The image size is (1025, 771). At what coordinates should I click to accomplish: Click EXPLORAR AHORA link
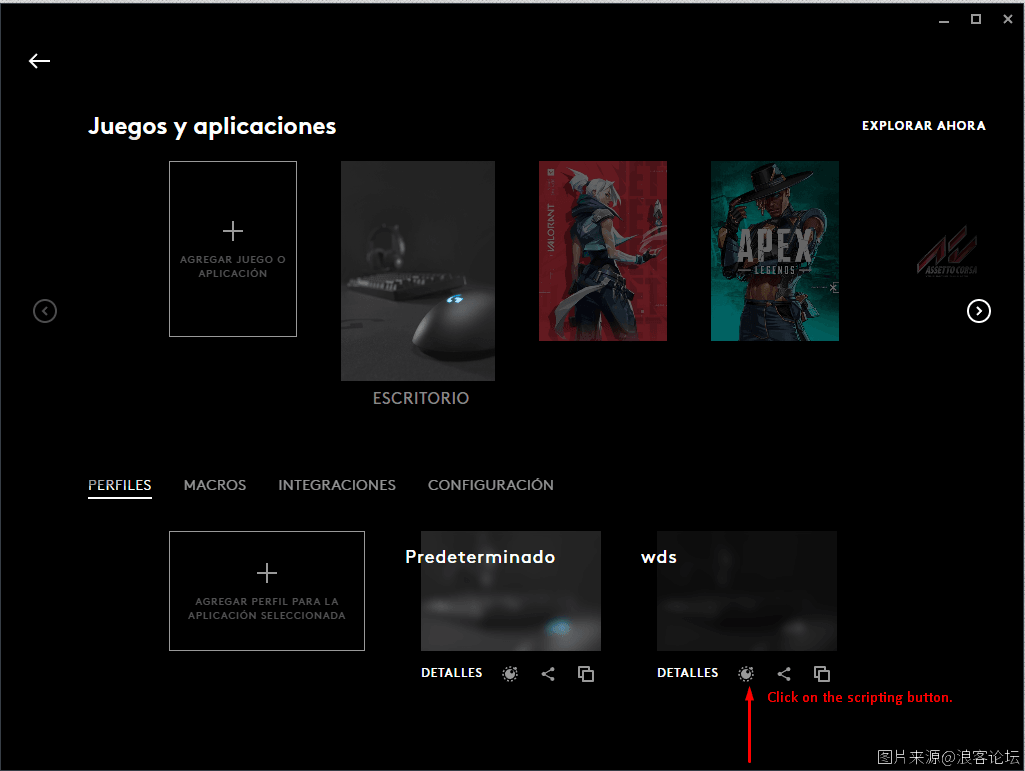pyautogui.click(x=924, y=126)
